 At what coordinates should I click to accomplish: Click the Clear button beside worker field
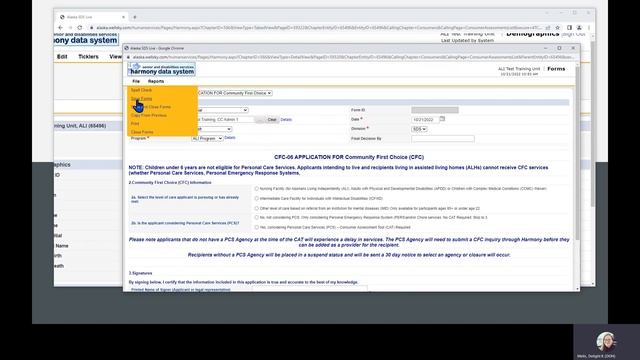coord(272,120)
